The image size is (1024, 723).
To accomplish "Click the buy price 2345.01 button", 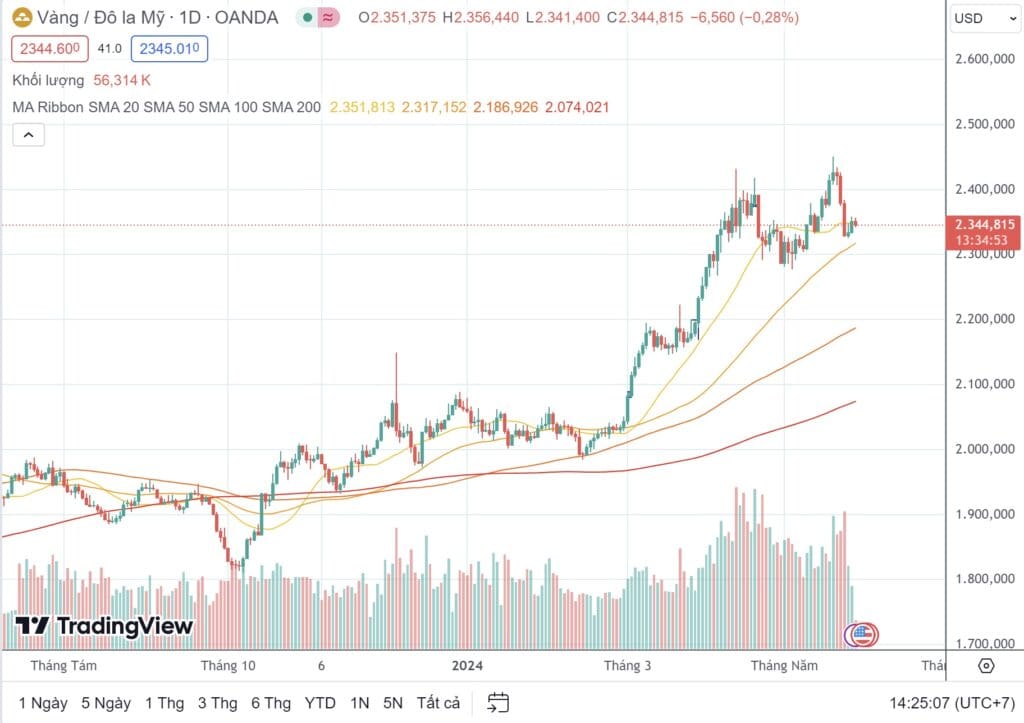I will (169, 49).
